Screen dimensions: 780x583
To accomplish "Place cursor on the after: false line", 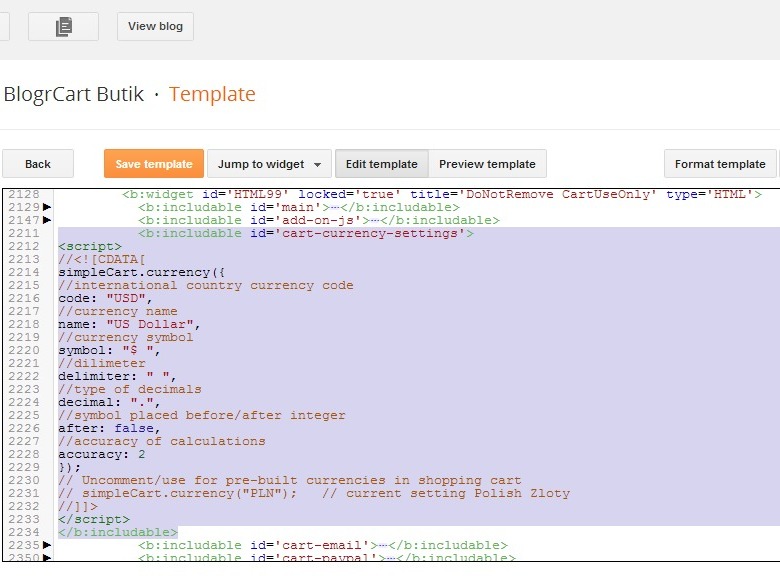I will click(109, 428).
